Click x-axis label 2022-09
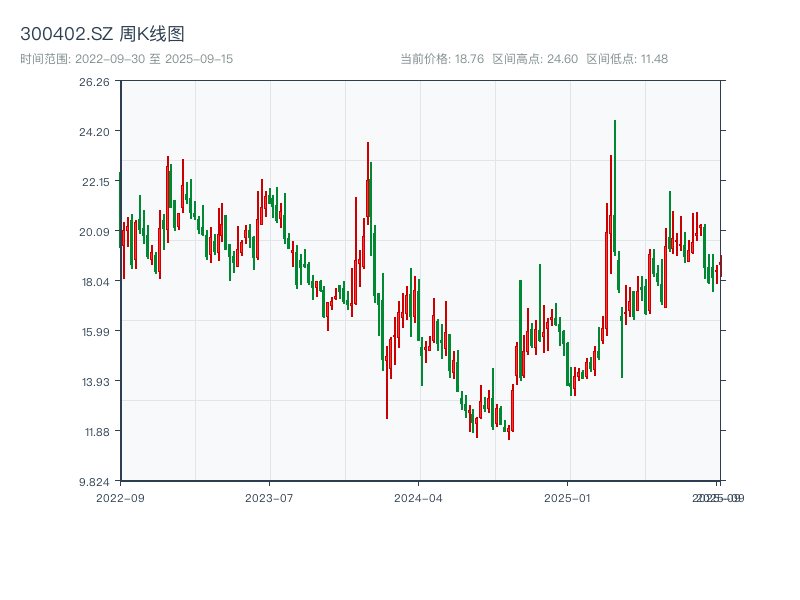Screen dimensions: 800x600 coord(120,498)
